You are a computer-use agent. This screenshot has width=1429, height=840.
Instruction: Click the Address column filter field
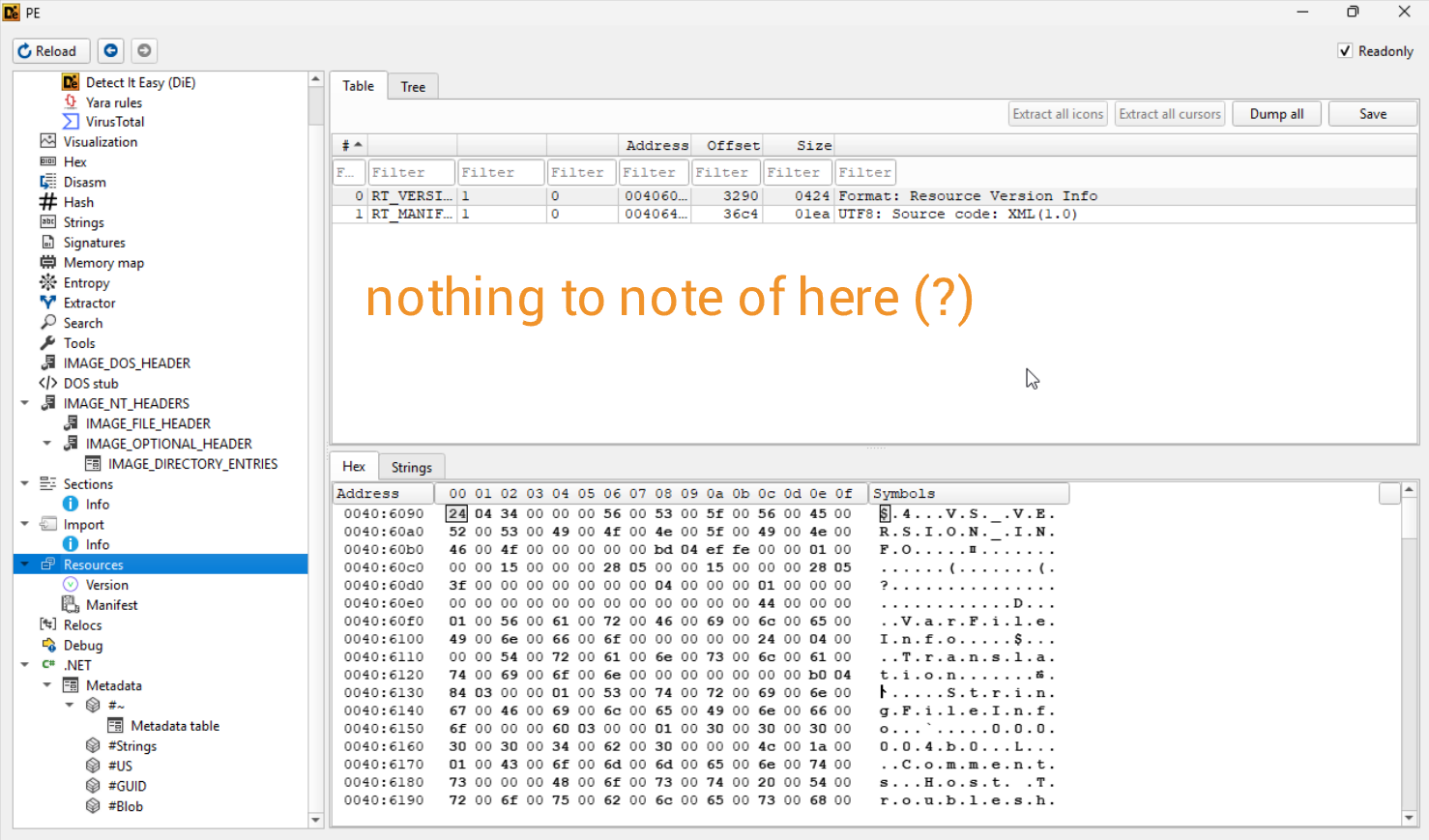point(654,172)
